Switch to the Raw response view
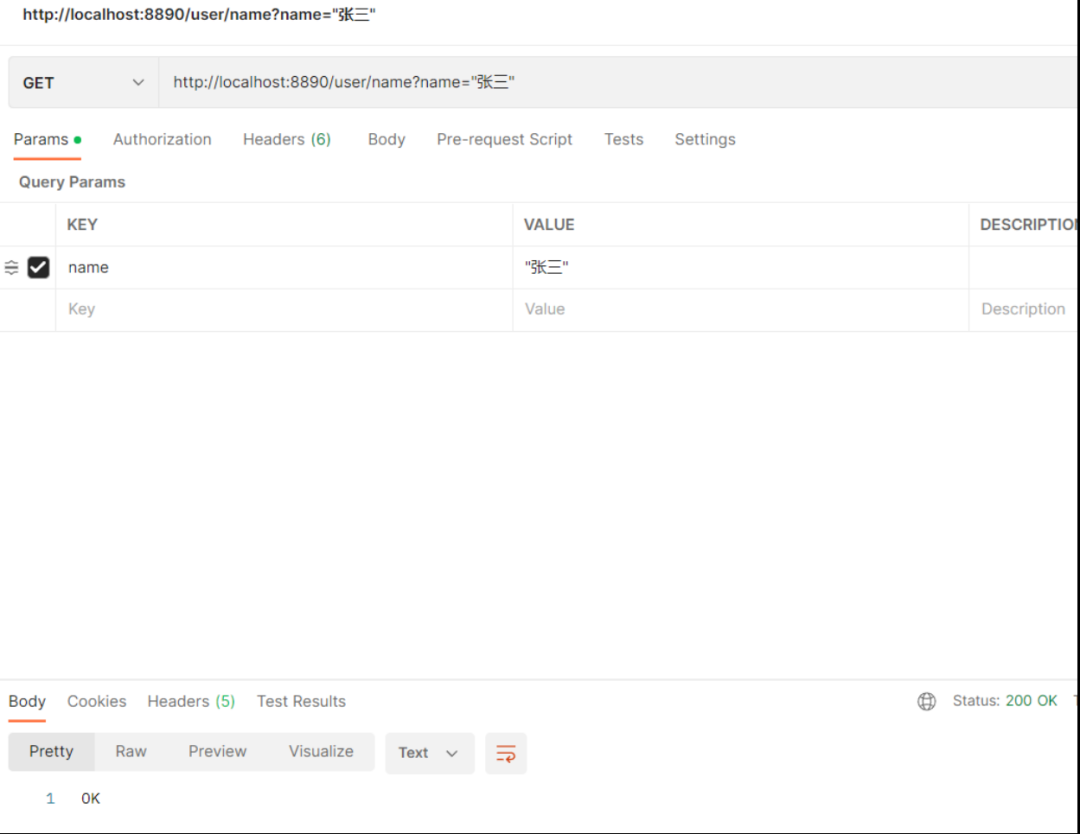The height and width of the screenshot is (834, 1080). (x=130, y=751)
